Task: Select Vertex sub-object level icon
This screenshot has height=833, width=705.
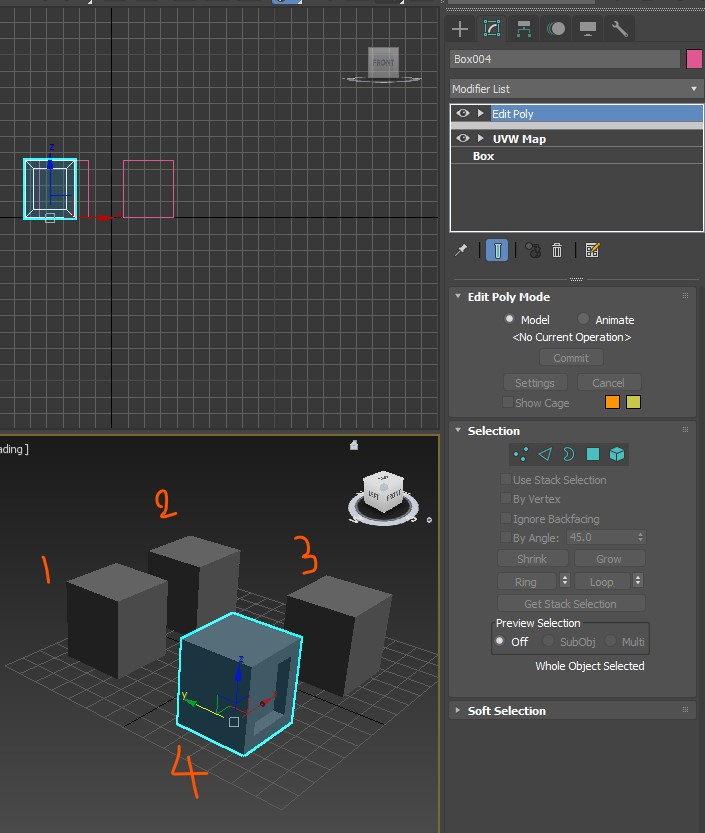Action: click(x=520, y=454)
